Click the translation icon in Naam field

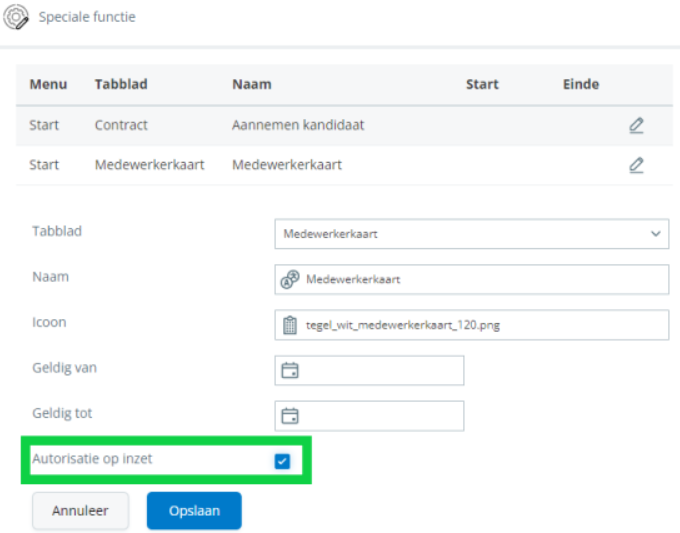click(290, 280)
